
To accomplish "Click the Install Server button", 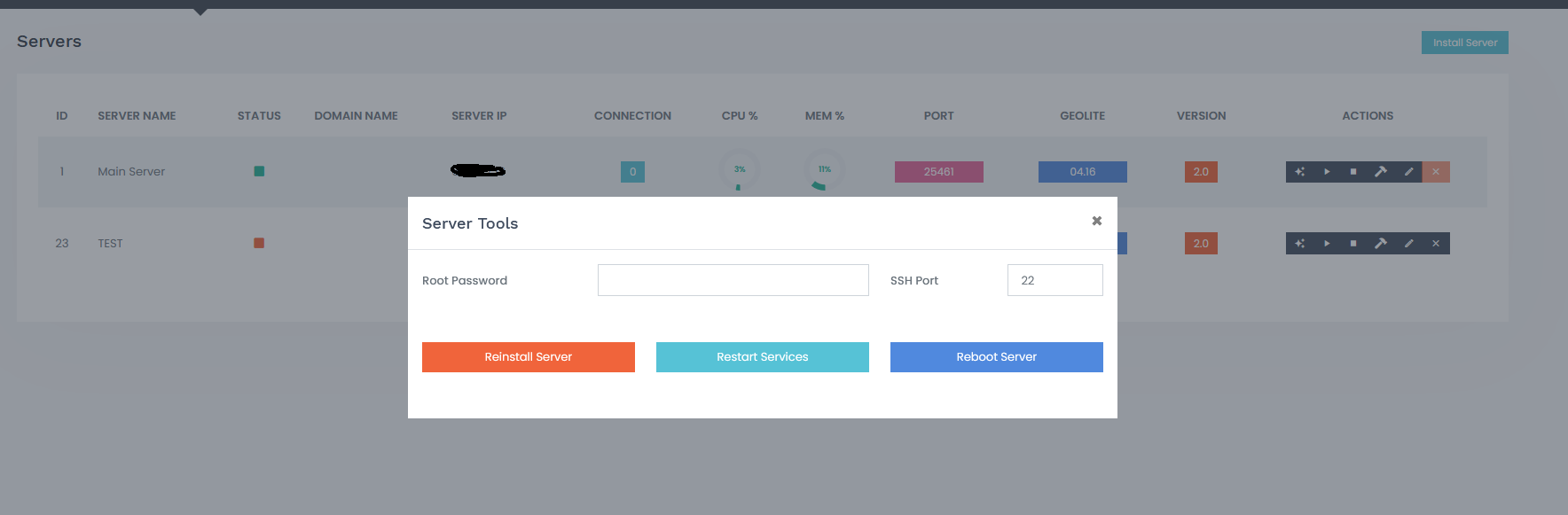I will point(1464,43).
